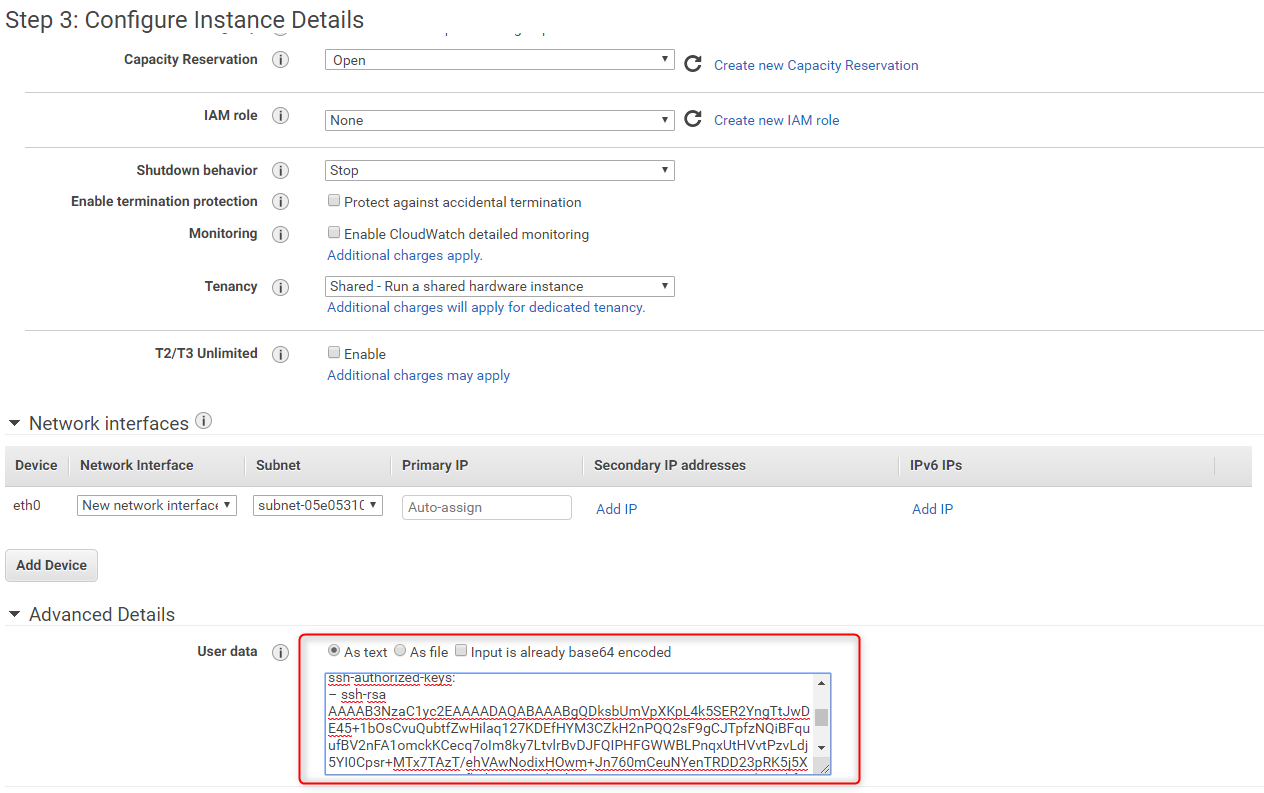Open info icon next to IAM role
Screen dimensions: 1264x793
(281, 116)
